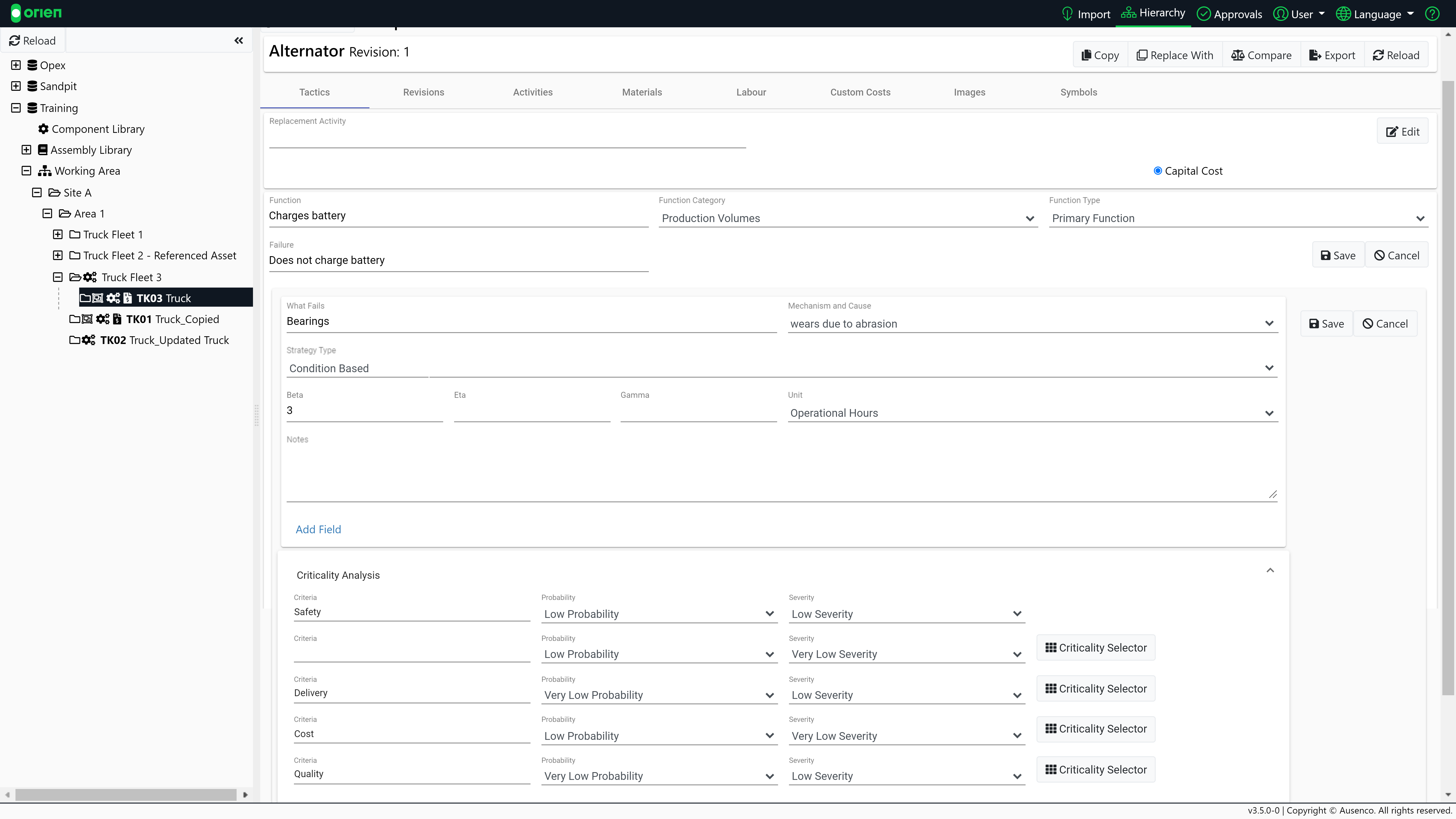Click the Truck Fleet 1 folder icon
This screenshot has height=819, width=1456.
[75, 234]
